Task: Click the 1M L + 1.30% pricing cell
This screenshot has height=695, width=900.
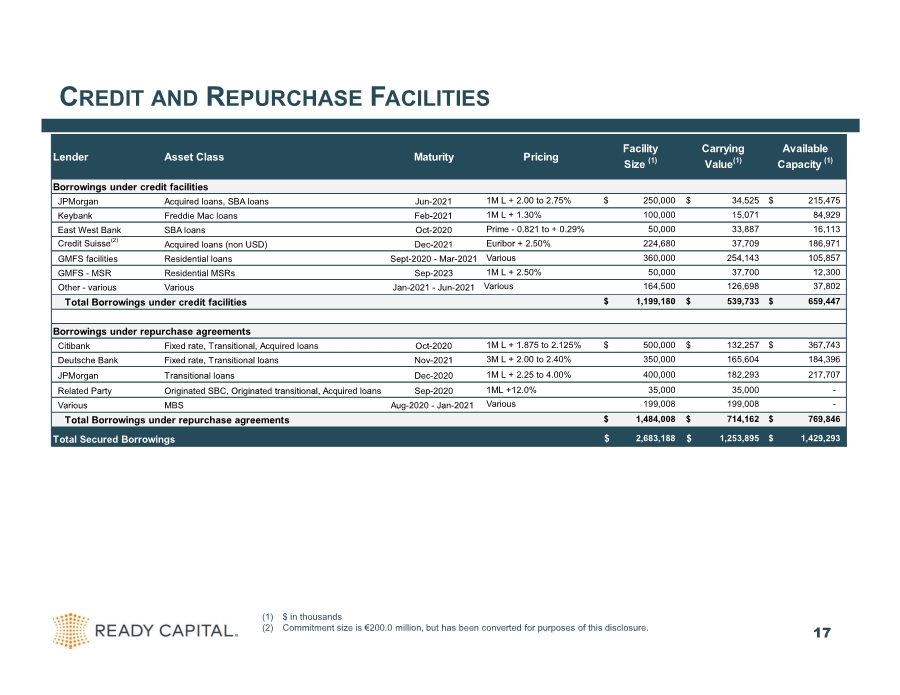Action: click(x=514, y=215)
